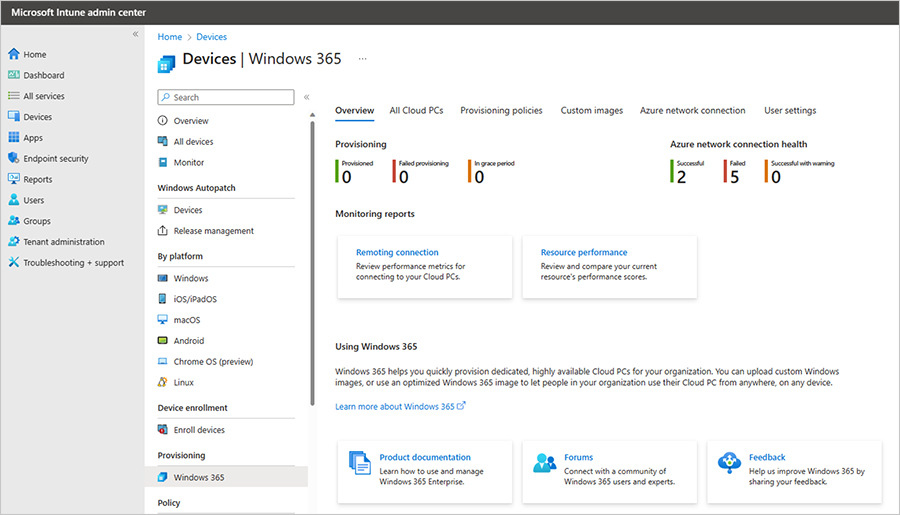
Task: Select Release management in Windows Autopatch
Action: coord(213,231)
